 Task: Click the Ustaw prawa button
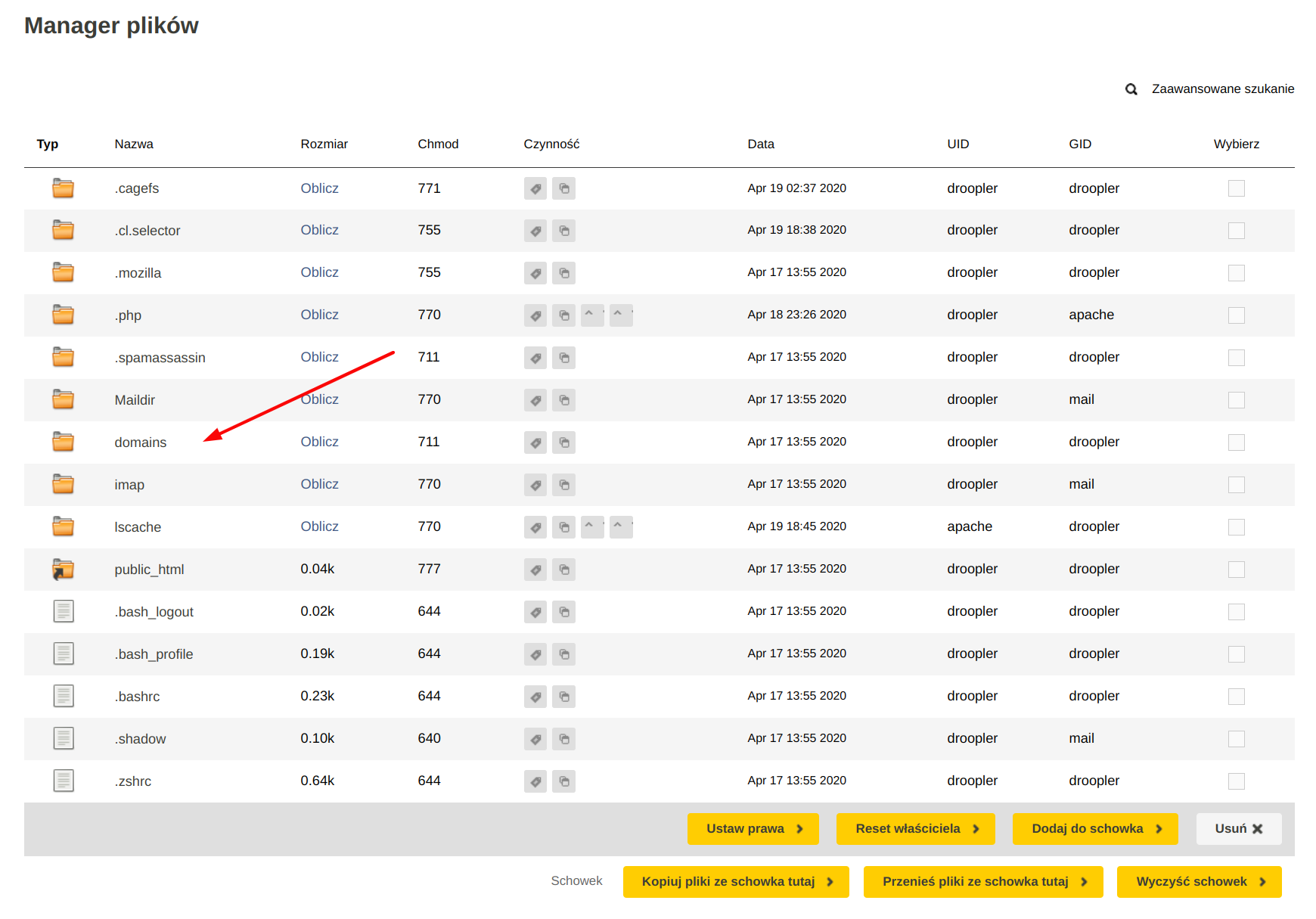753,829
